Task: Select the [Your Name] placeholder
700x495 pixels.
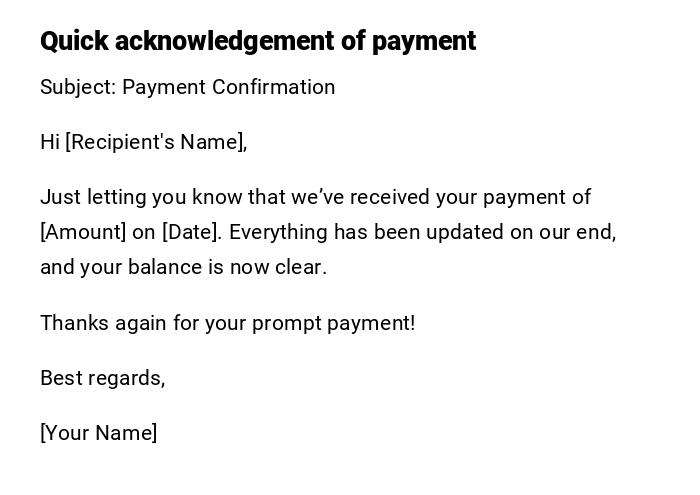Action: click(x=98, y=433)
